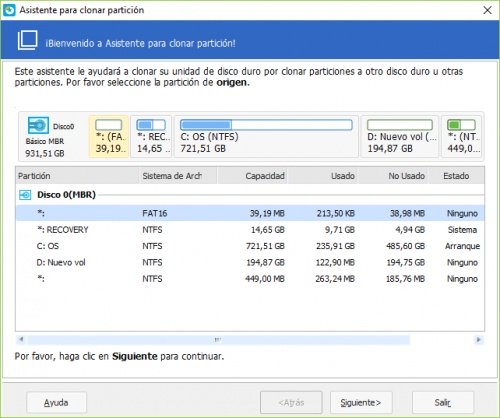This screenshot has width=500, height=418.
Task: Click the C: OS usage bar
Action: pyautogui.click(x=266, y=125)
